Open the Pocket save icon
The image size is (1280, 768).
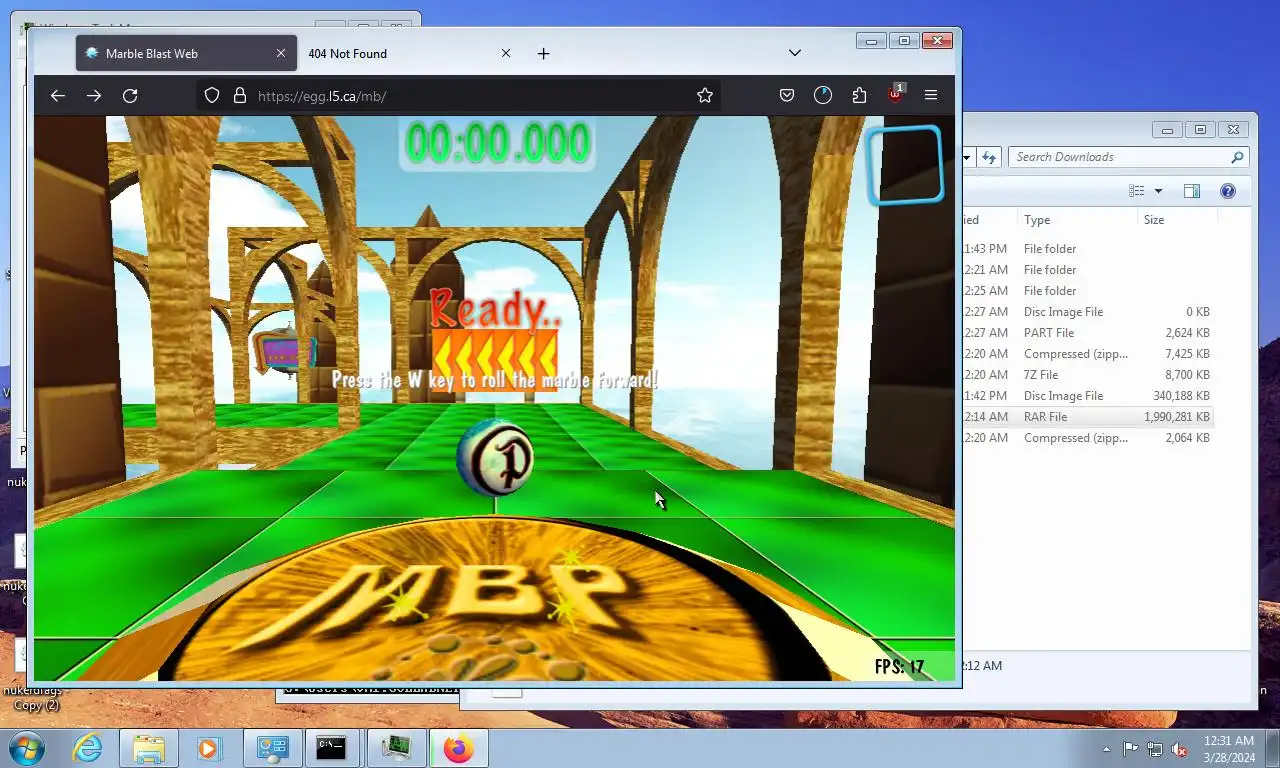click(x=787, y=95)
